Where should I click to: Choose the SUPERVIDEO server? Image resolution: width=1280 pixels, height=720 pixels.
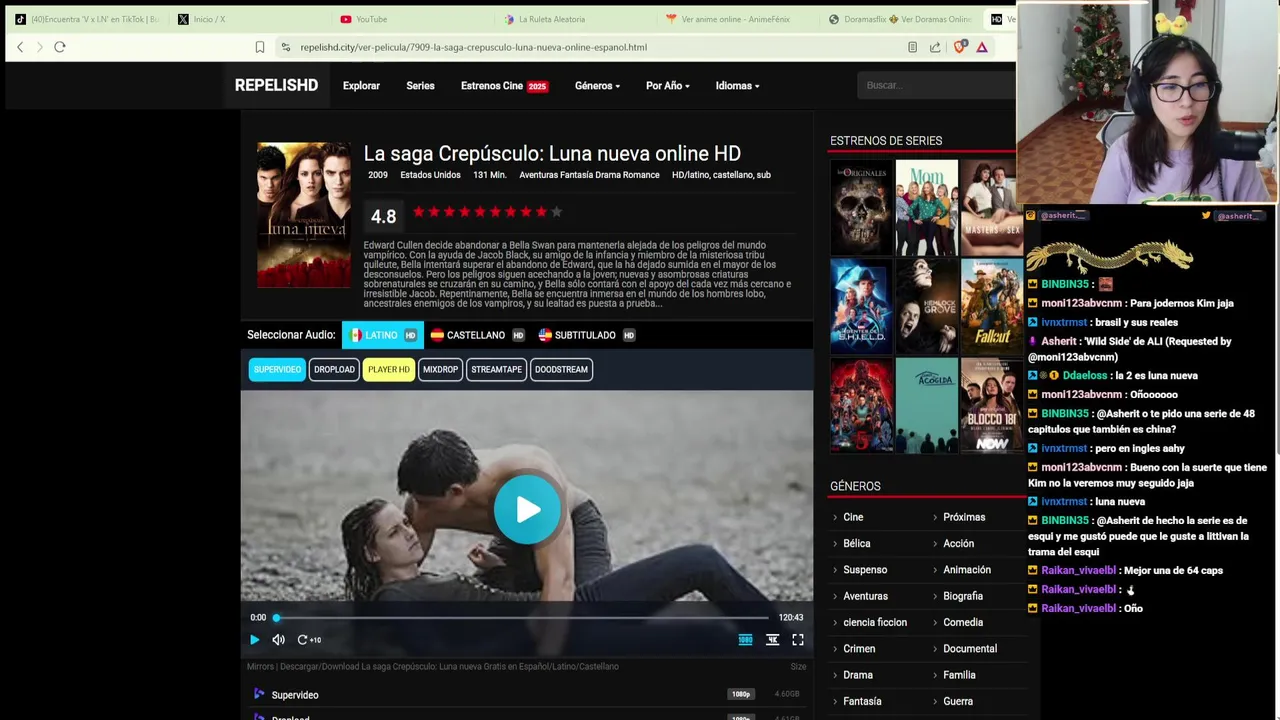(x=277, y=369)
